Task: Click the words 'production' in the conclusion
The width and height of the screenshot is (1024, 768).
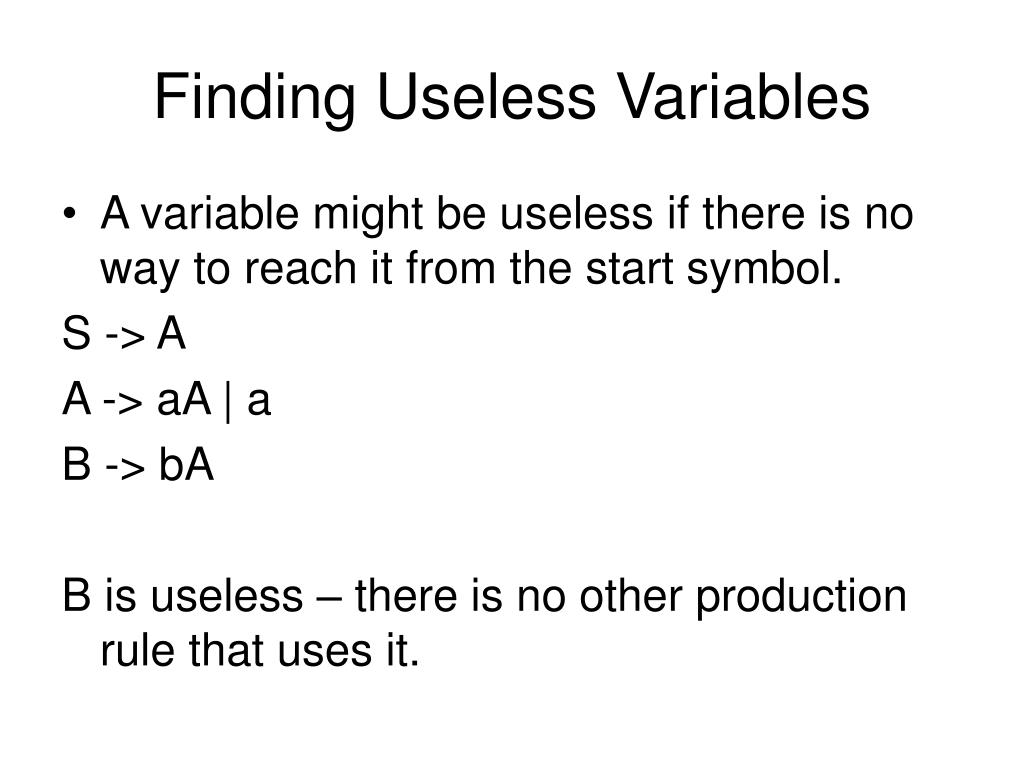Action: (x=801, y=598)
